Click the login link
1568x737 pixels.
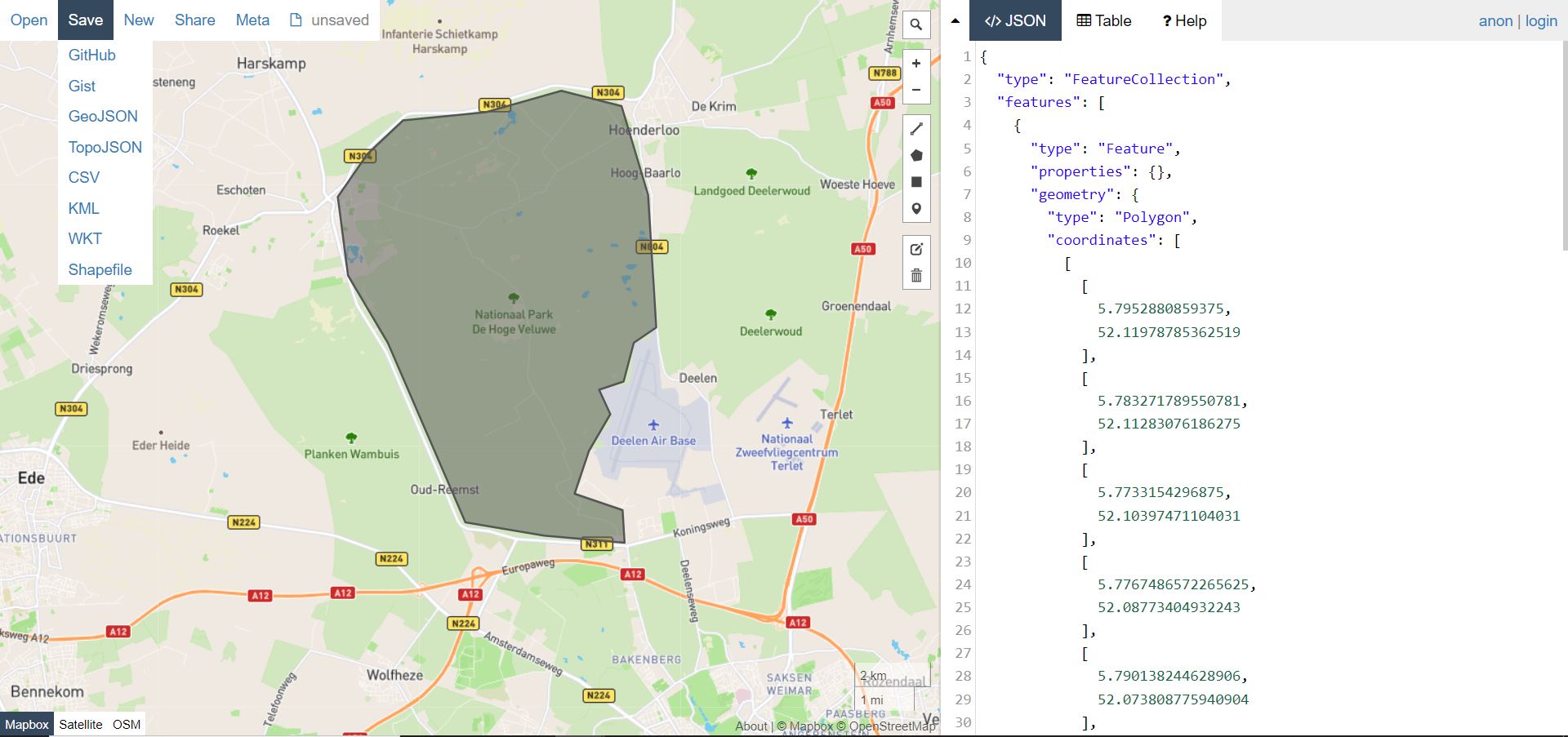(x=1541, y=21)
